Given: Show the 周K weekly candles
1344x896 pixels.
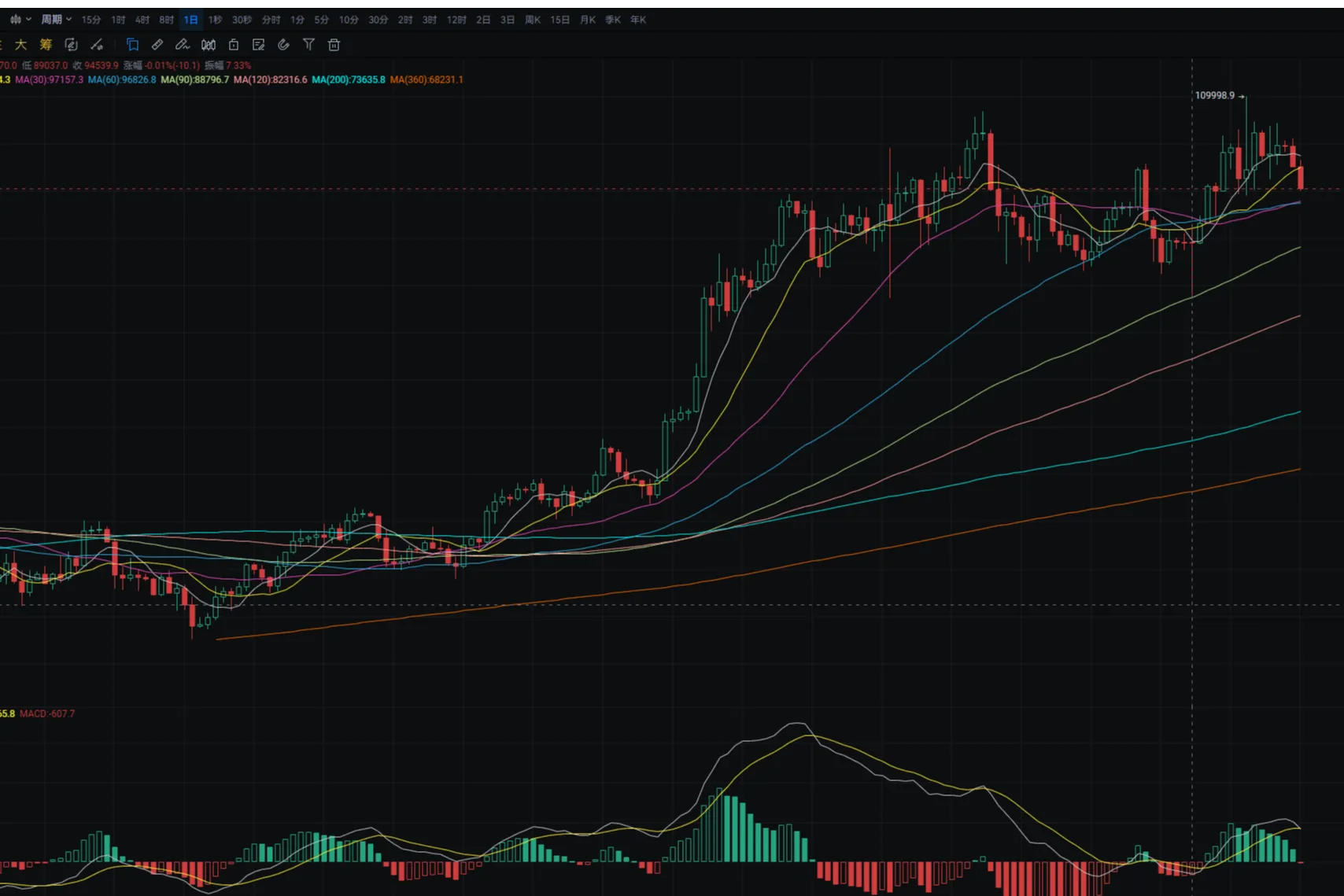Looking at the screenshot, I should coord(533,20).
